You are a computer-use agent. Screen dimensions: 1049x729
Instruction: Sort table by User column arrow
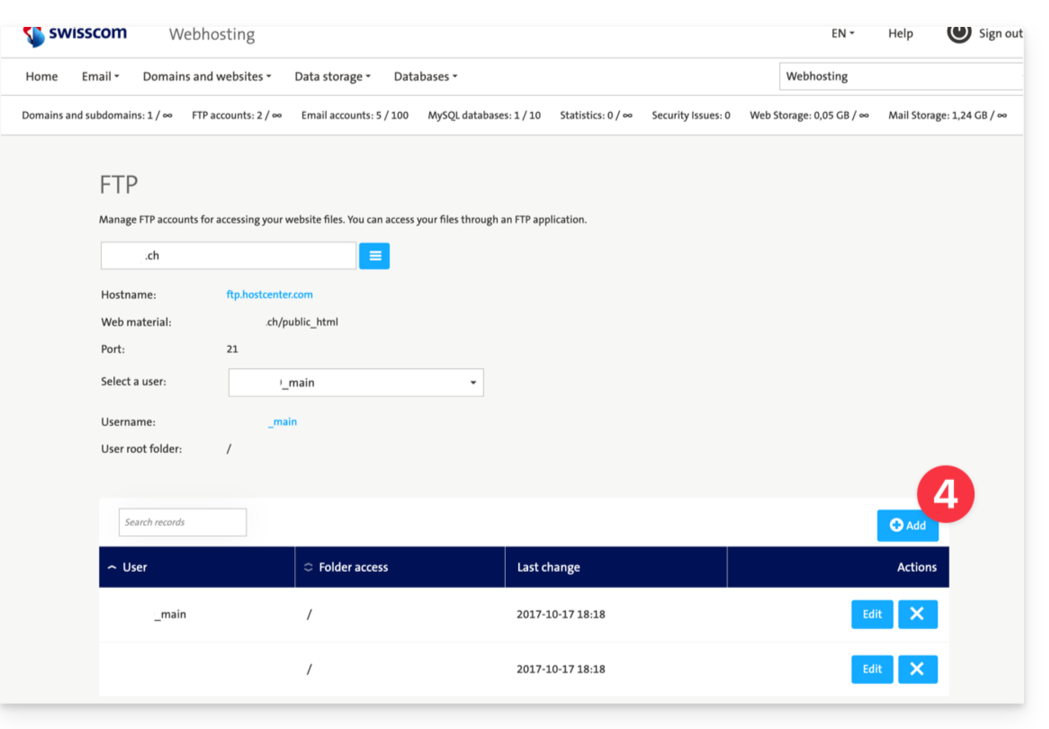(112, 567)
